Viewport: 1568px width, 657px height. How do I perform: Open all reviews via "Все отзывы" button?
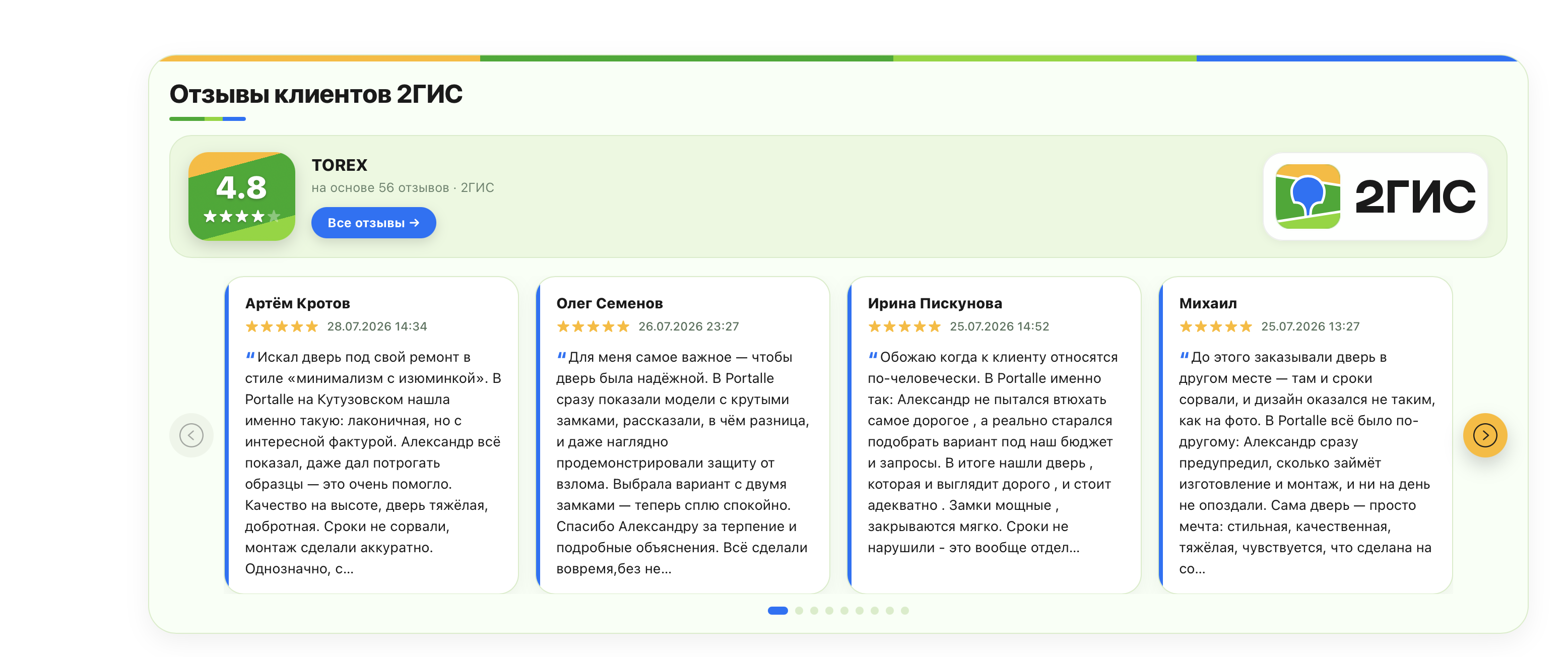point(374,223)
